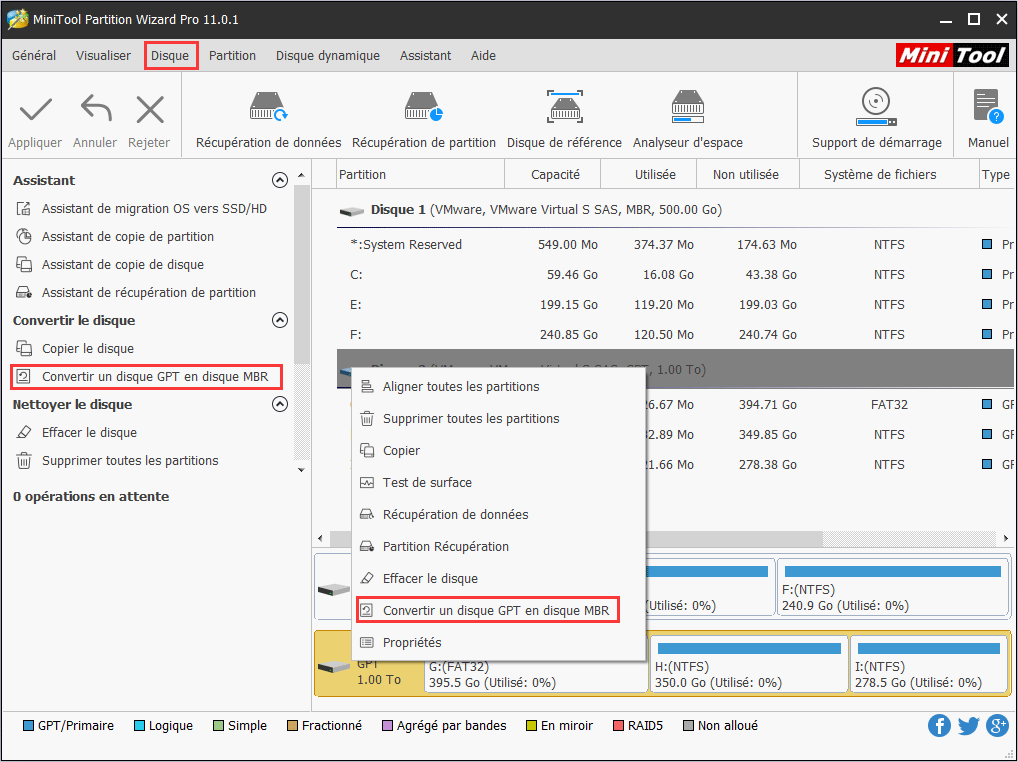The width and height of the screenshot is (1018, 762).
Task: Select the Analyseur d'espace toolbar icon
Action: pos(687,113)
